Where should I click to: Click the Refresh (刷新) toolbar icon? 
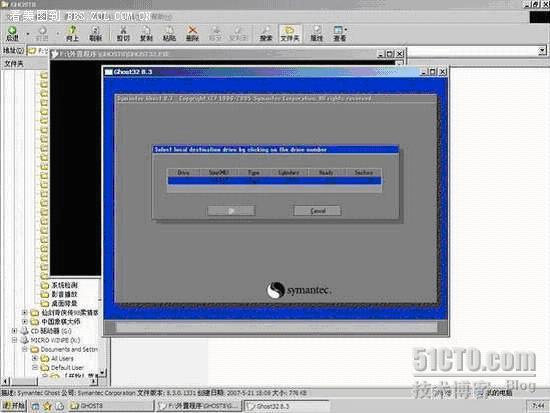pos(95,33)
